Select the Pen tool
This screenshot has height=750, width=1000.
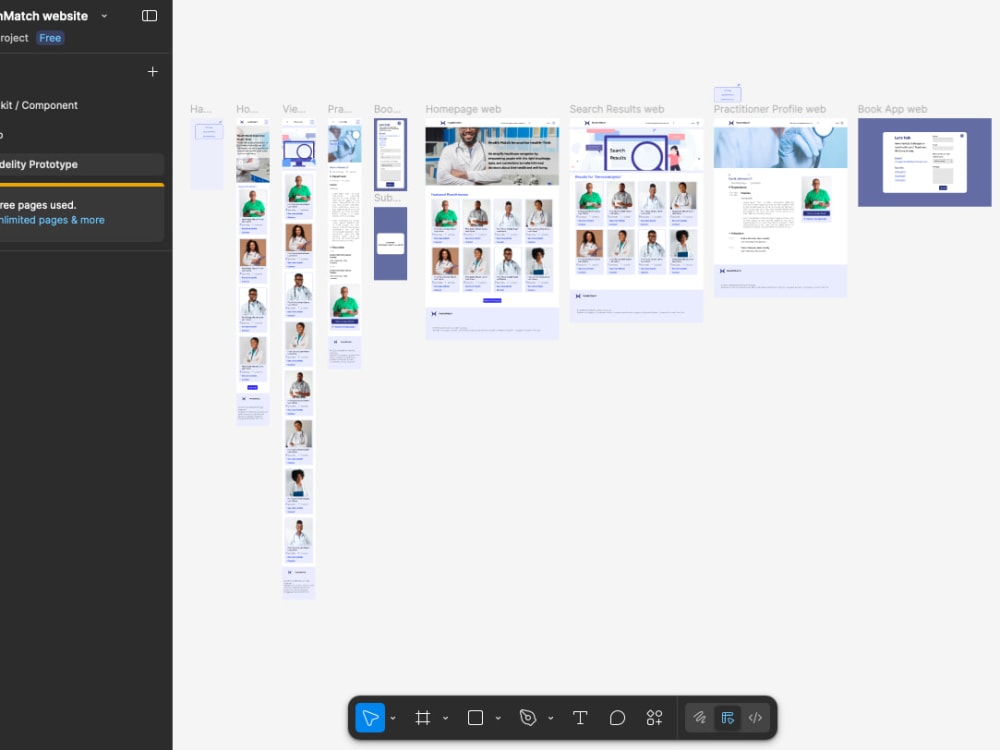pos(527,717)
